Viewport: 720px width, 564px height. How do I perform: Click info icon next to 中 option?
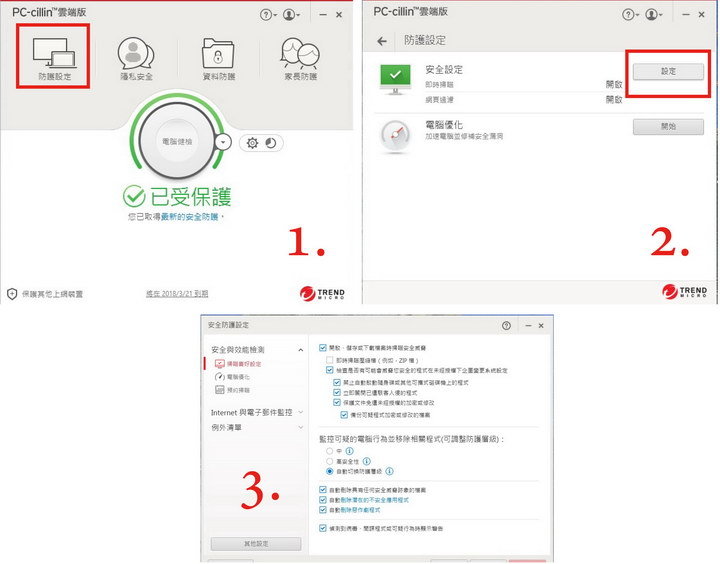[349, 451]
